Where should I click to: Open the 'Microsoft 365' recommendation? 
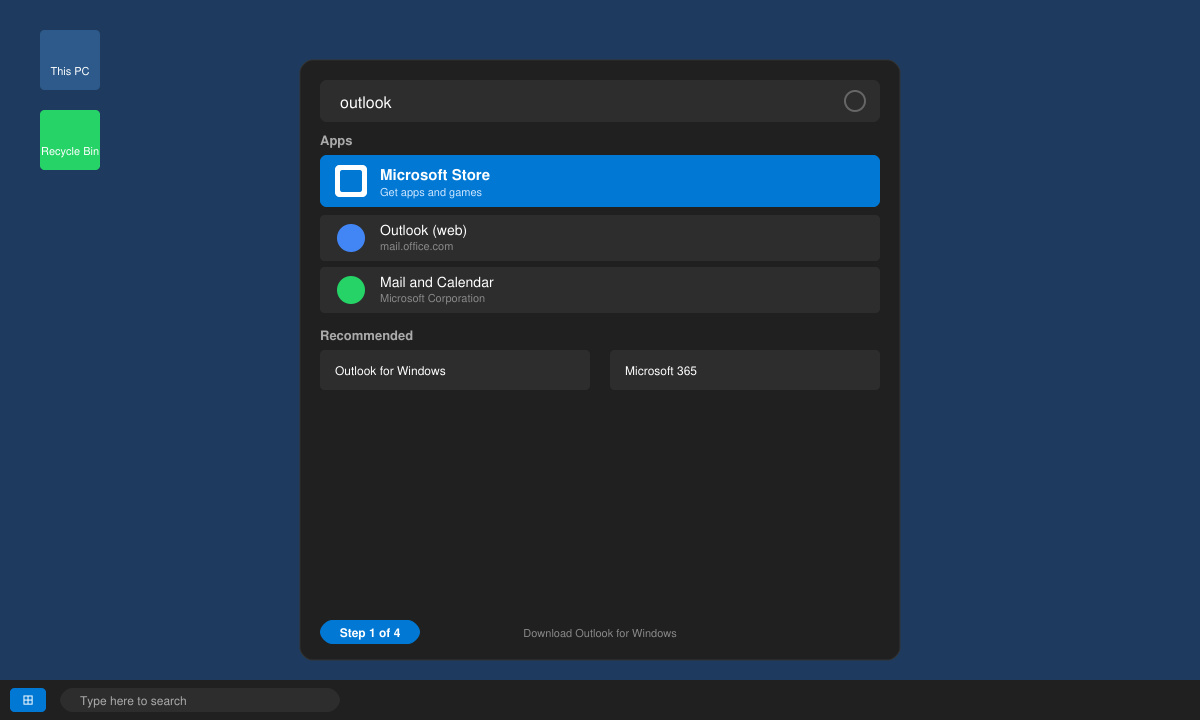[x=745, y=370]
